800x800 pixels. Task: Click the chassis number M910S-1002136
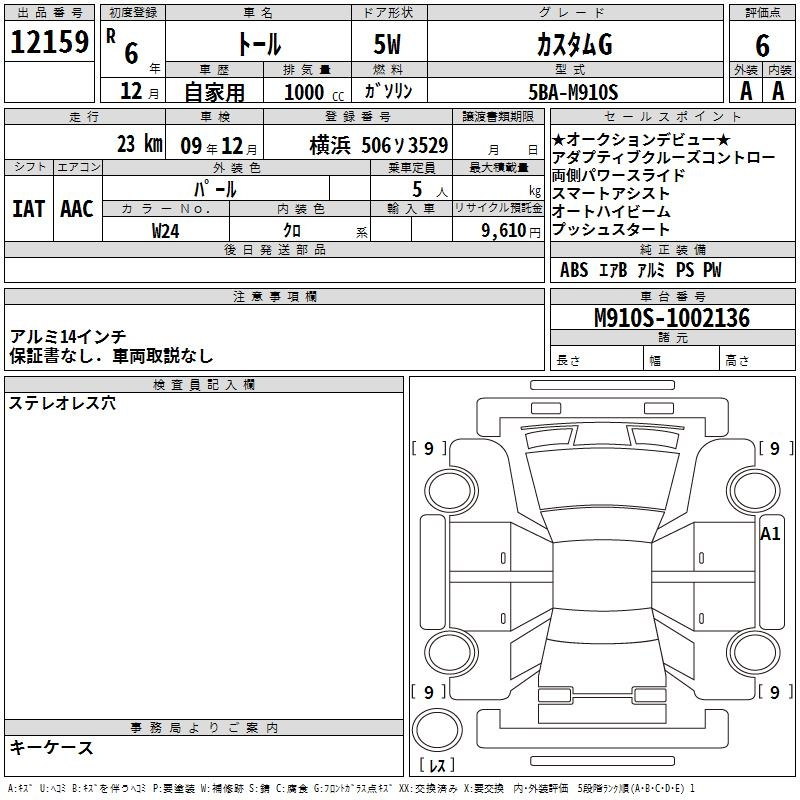point(671,318)
